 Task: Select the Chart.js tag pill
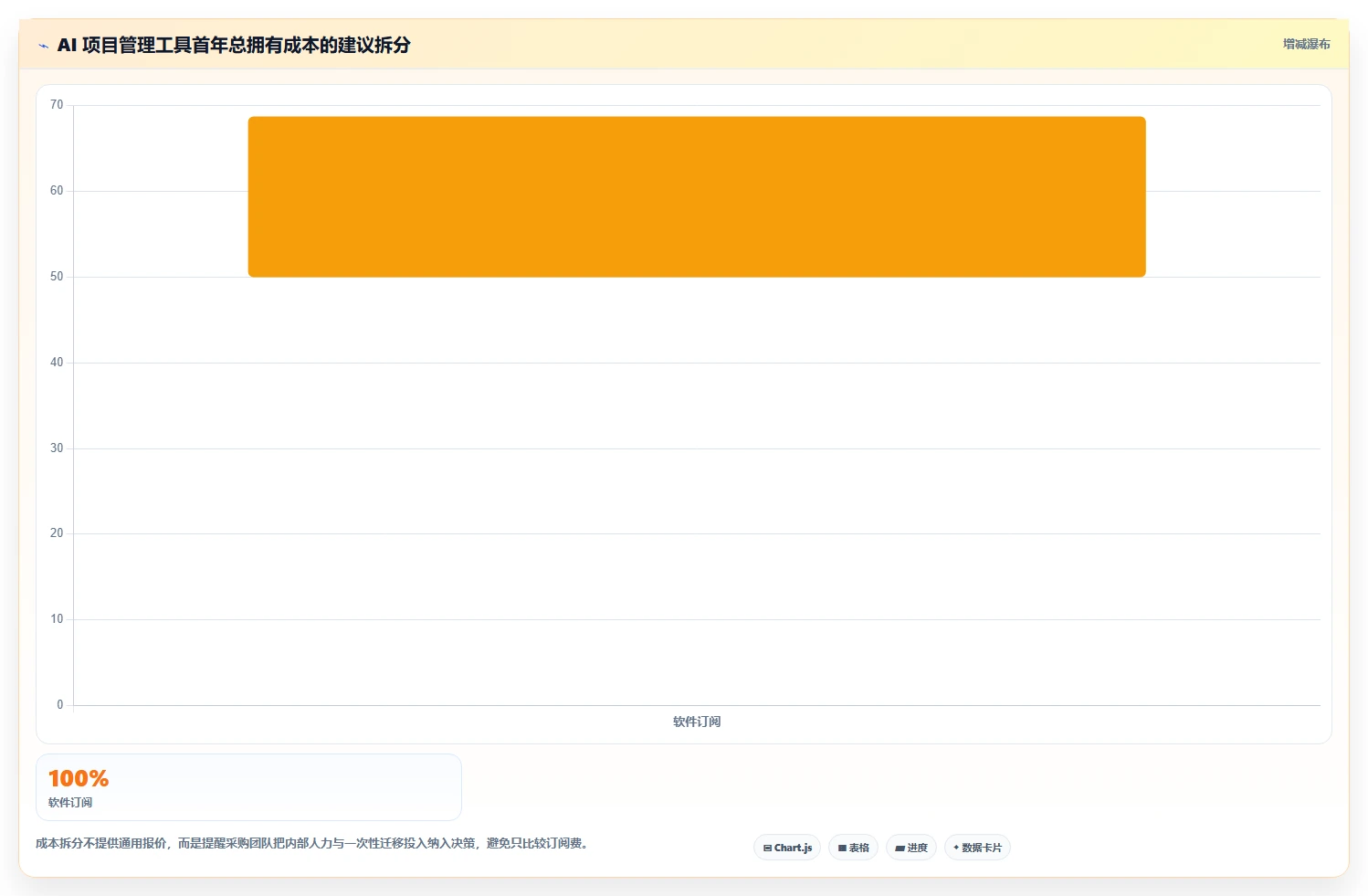tap(787, 848)
